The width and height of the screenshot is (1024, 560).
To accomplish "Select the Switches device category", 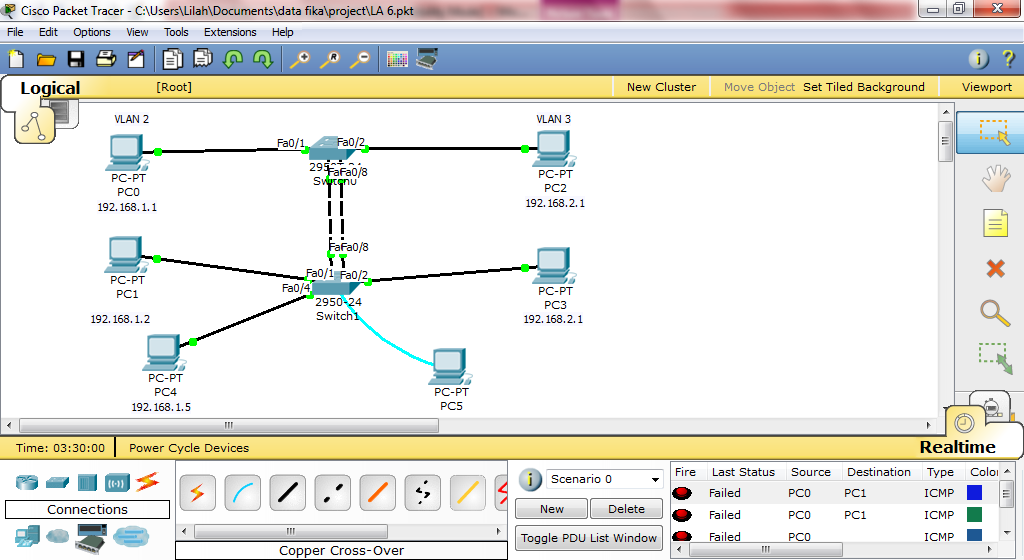I will pyautogui.click(x=57, y=483).
